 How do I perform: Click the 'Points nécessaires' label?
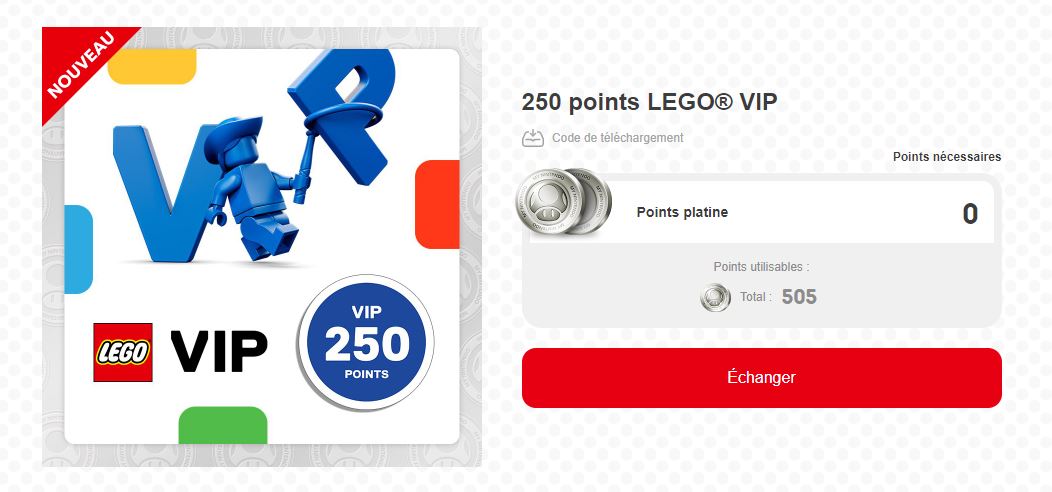pyautogui.click(x=947, y=156)
